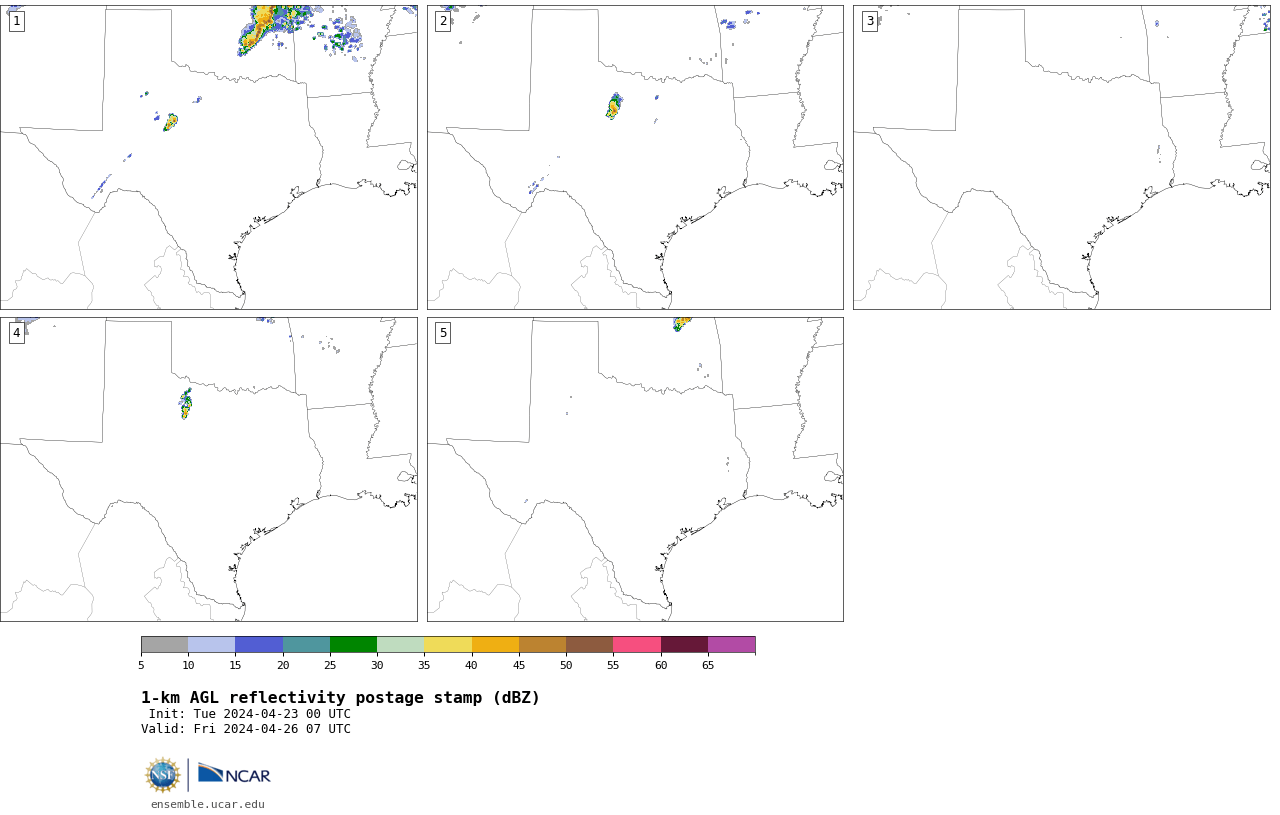Click the storm cell in panel 4
The image size is (1280, 815).
coord(186,404)
